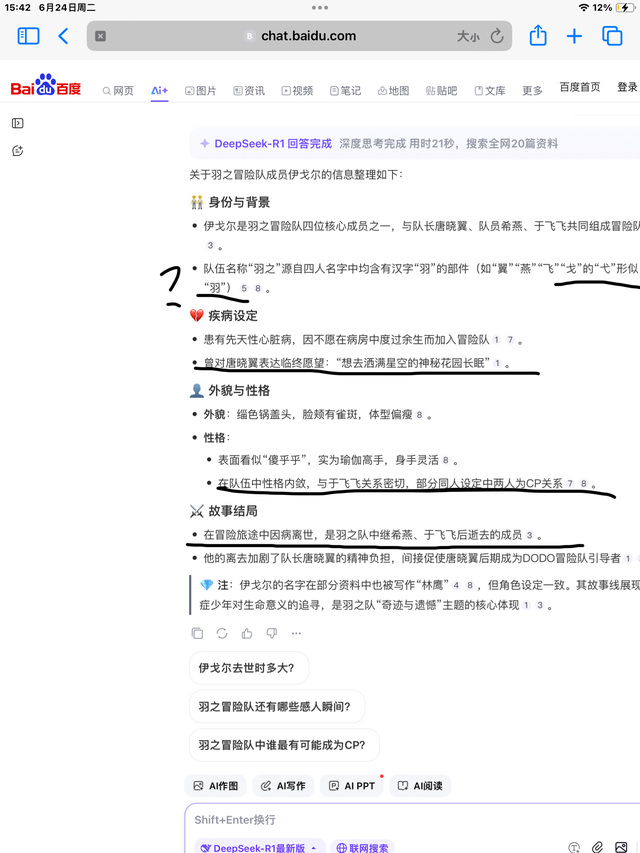Dislike the answer with thumbs down
640x853 pixels.
tap(271, 633)
